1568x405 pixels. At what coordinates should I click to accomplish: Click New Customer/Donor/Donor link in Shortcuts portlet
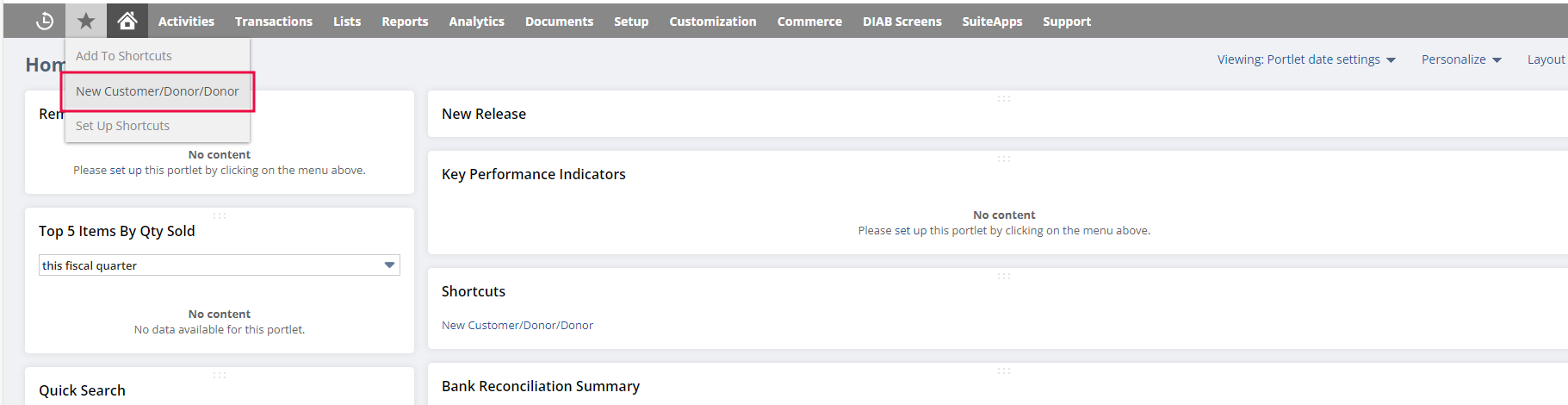[x=518, y=326]
